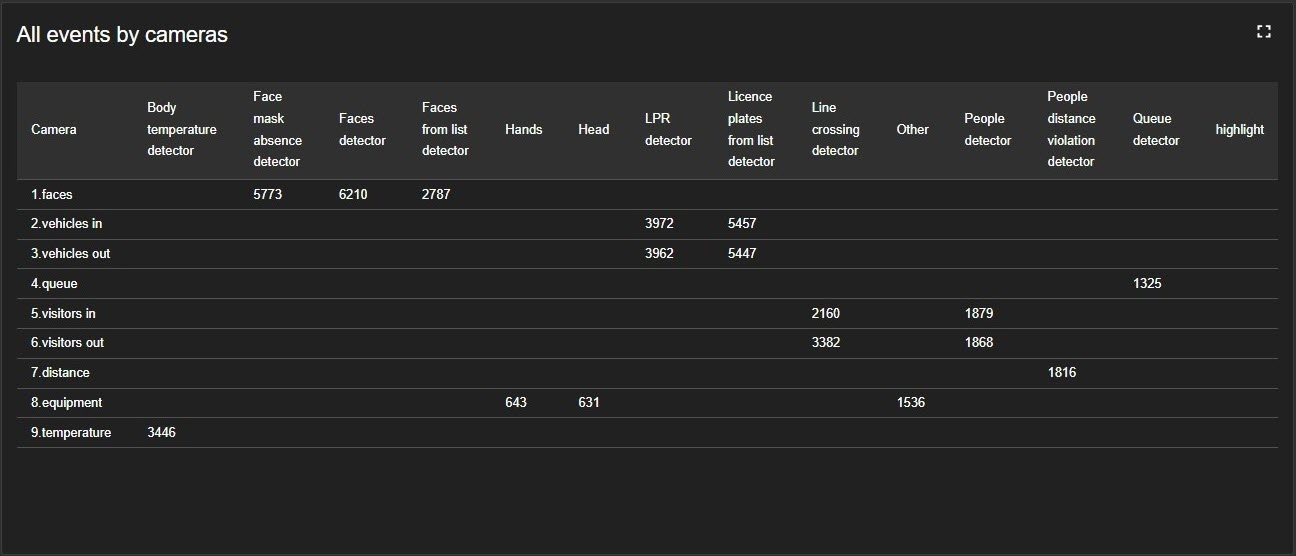This screenshot has width=1296, height=556.
Task: Click the All events by cameras title
Action: (x=122, y=35)
